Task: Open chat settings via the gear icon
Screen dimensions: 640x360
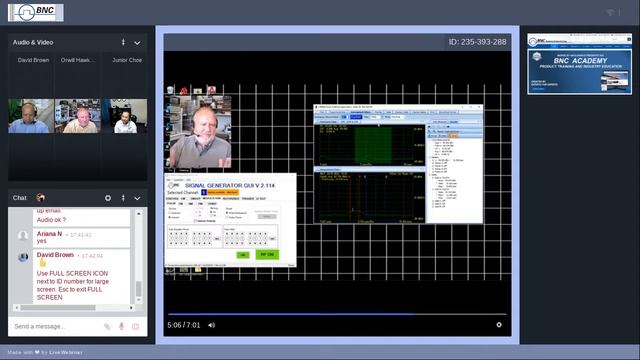Action: (x=108, y=198)
